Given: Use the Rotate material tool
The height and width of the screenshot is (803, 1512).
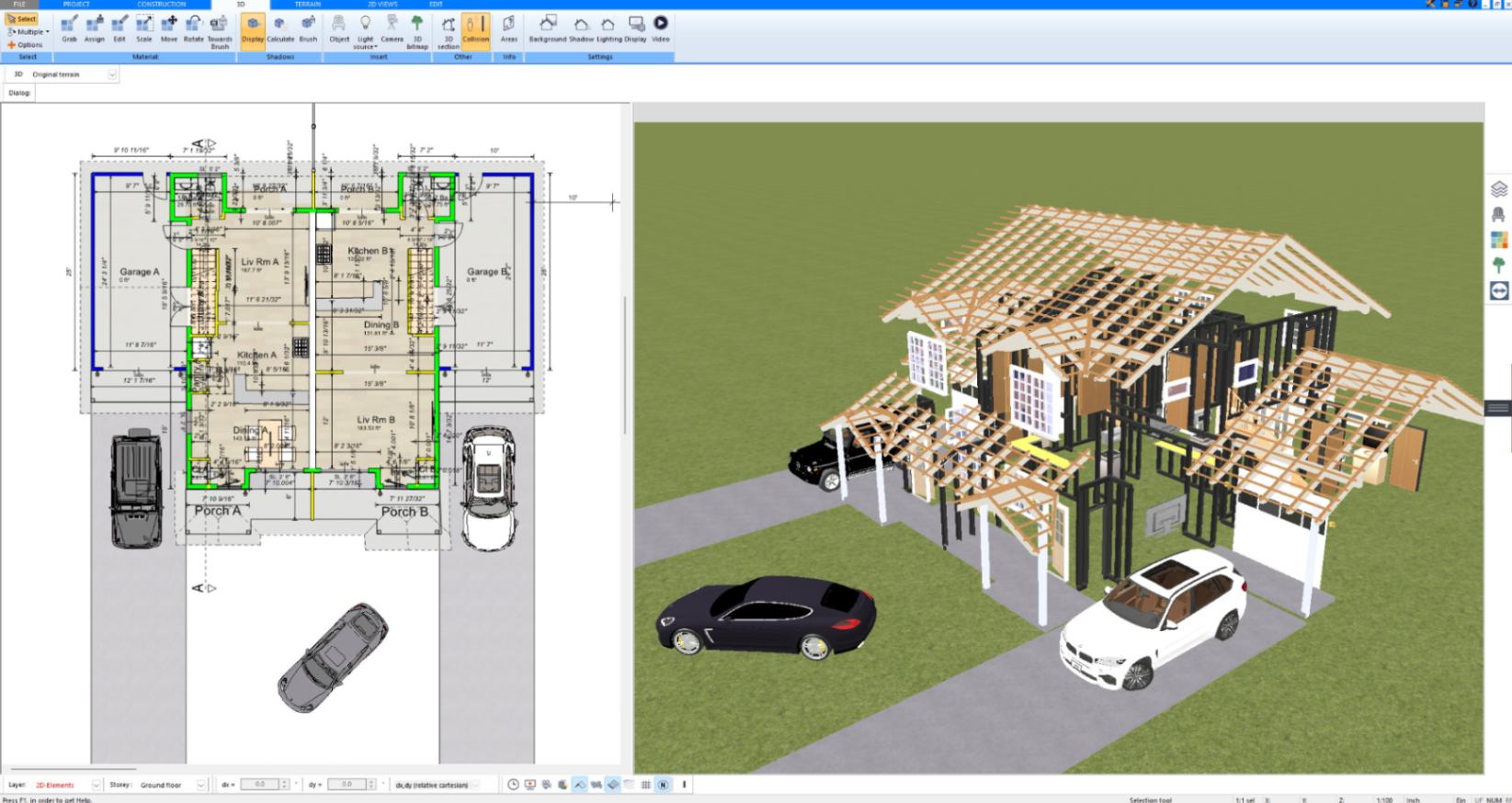Looking at the screenshot, I should point(194,29).
